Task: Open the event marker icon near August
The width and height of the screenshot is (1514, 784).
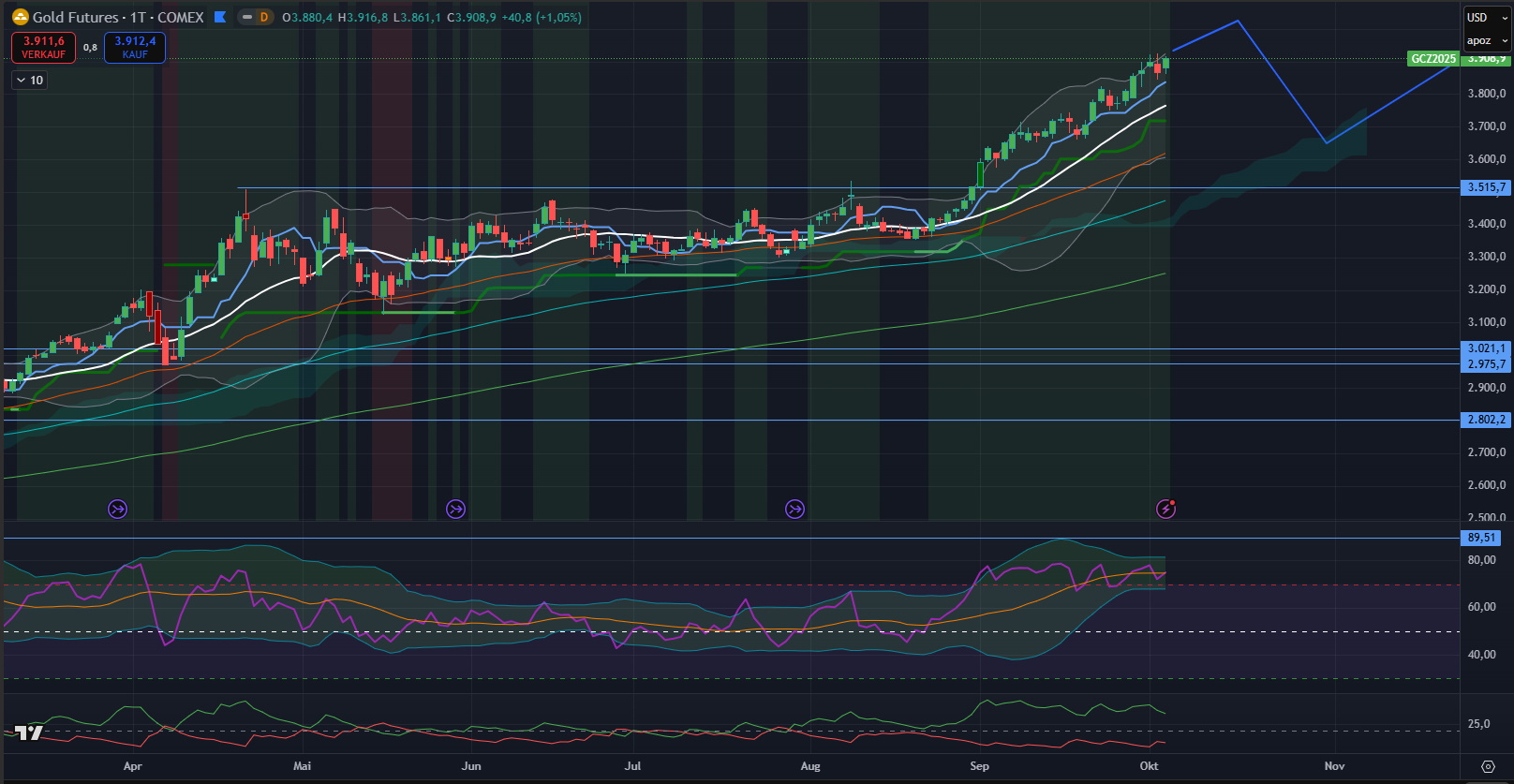Action: click(x=794, y=509)
